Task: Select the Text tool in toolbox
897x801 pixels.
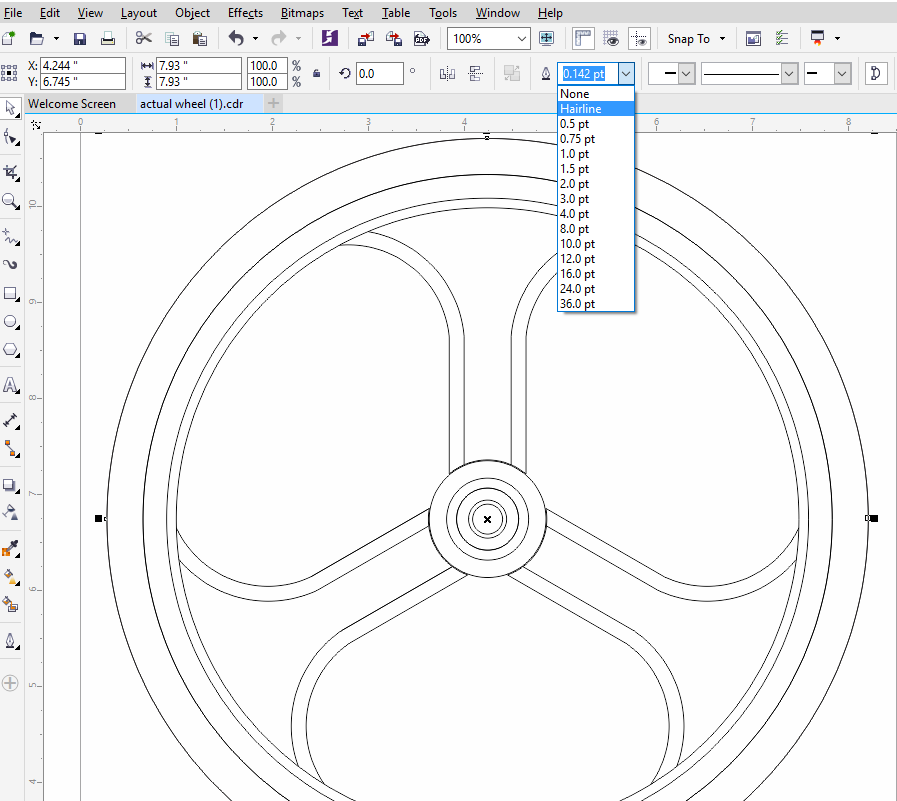Action: point(10,385)
